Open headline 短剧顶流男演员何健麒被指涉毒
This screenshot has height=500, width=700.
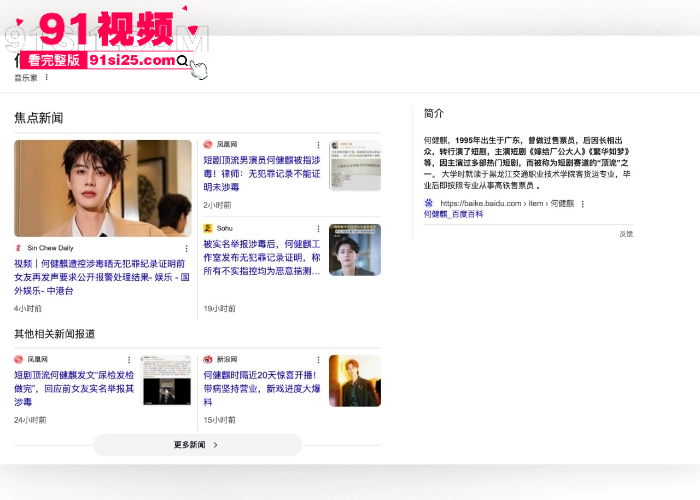click(x=262, y=174)
